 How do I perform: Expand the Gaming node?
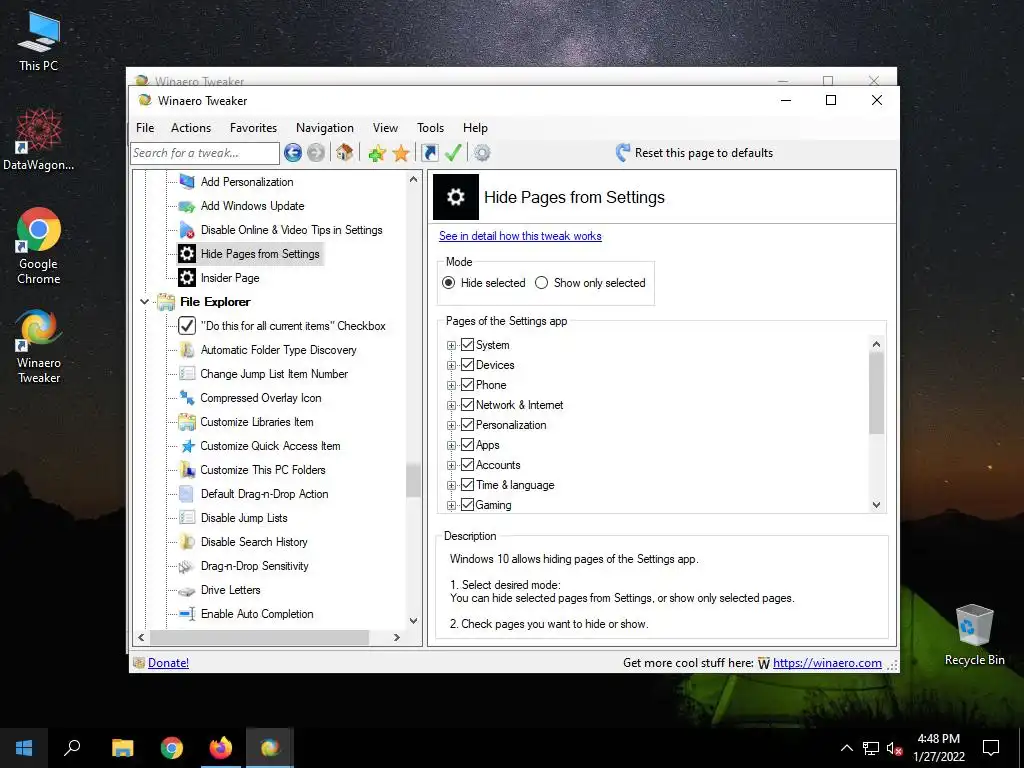pyautogui.click(x=451, y=505)
